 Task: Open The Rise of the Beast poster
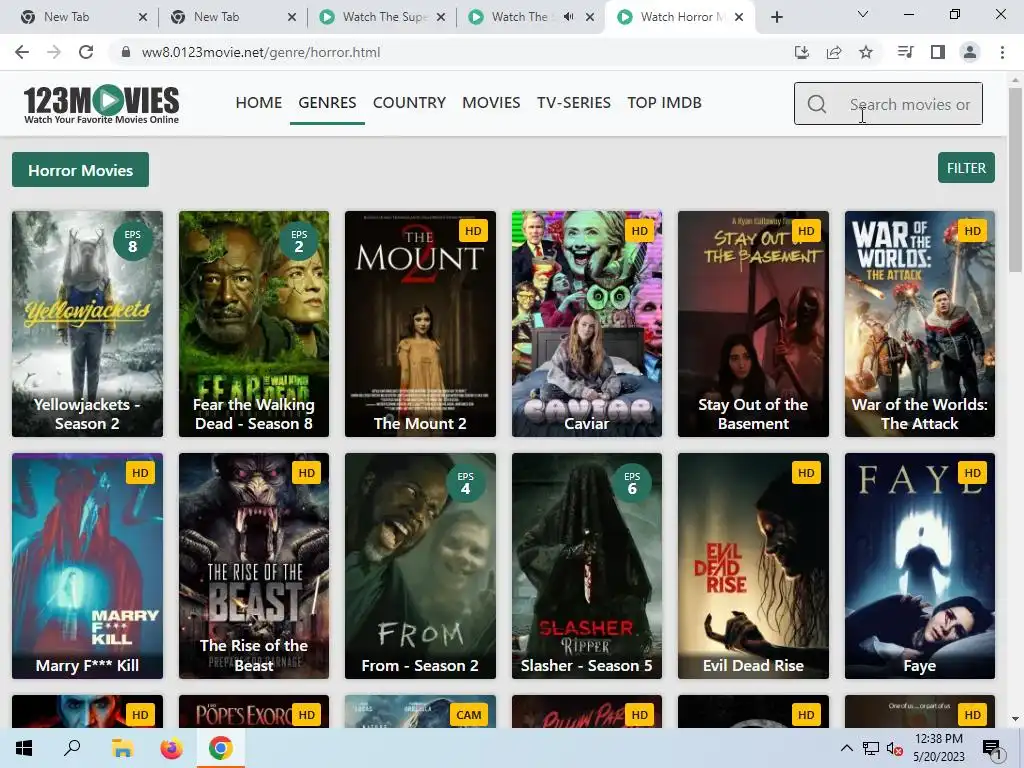[254, 566]
